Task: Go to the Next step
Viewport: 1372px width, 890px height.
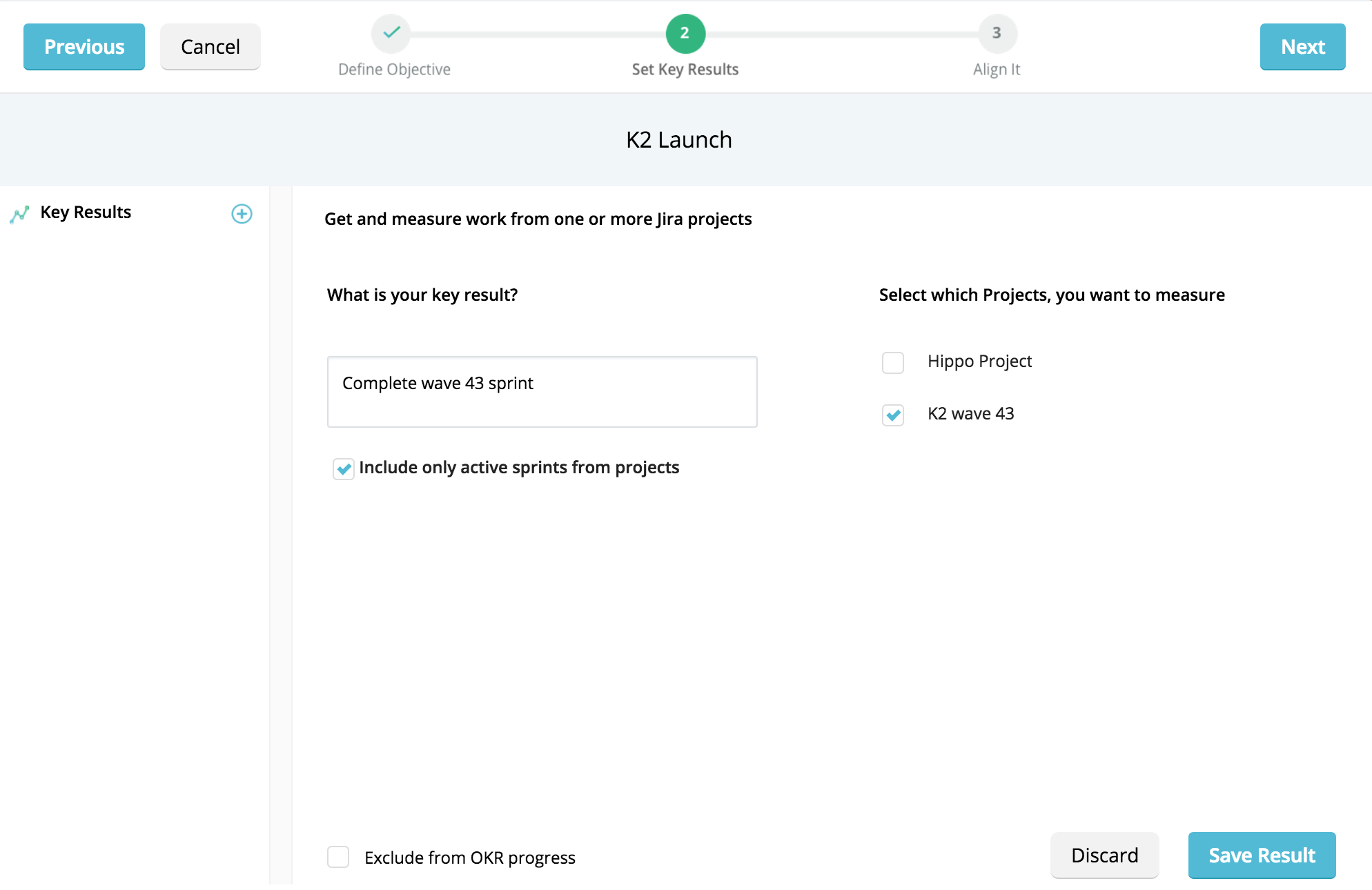Action: [1302, 47]
